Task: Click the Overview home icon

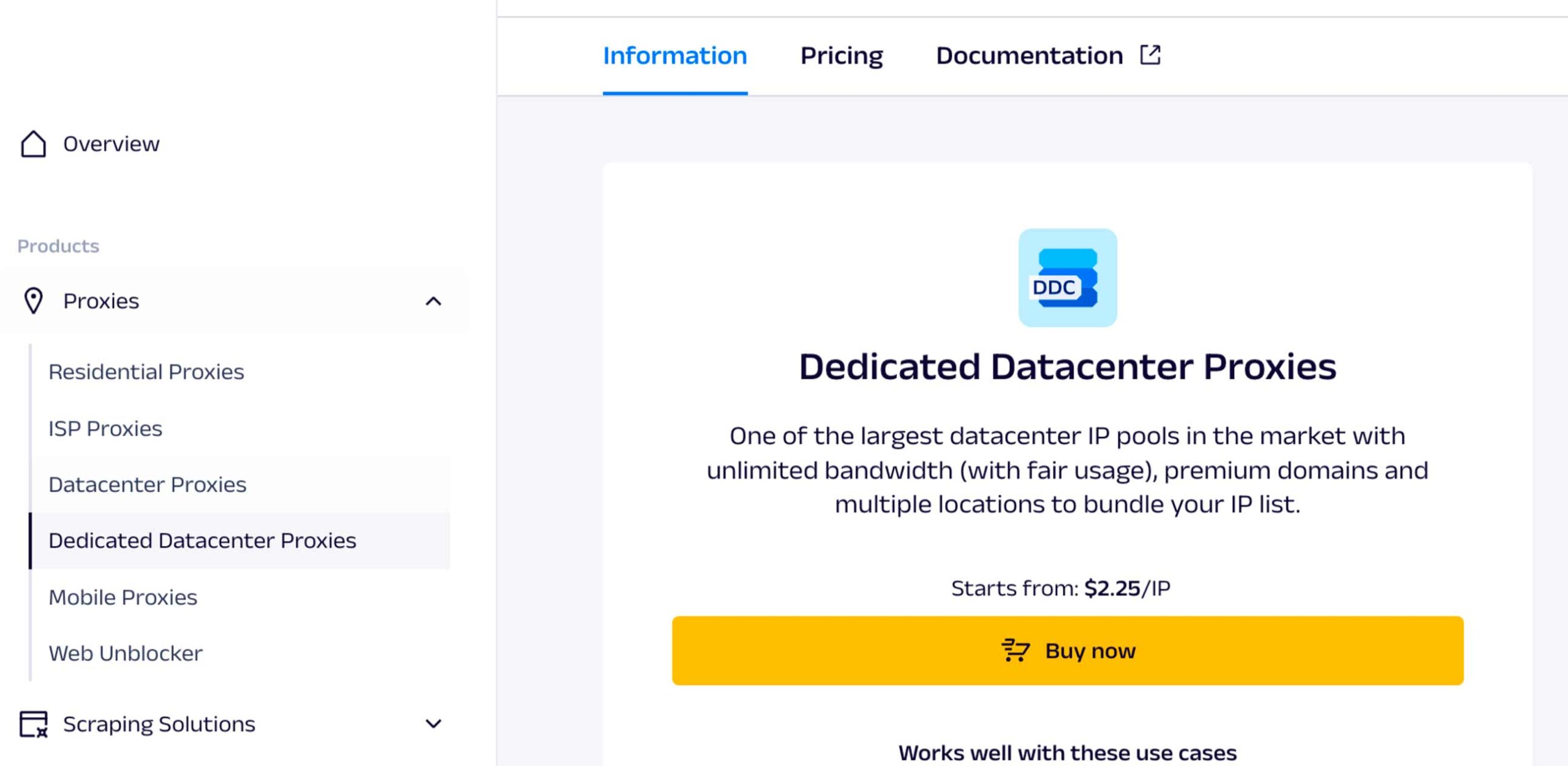Action: point(33,144)
